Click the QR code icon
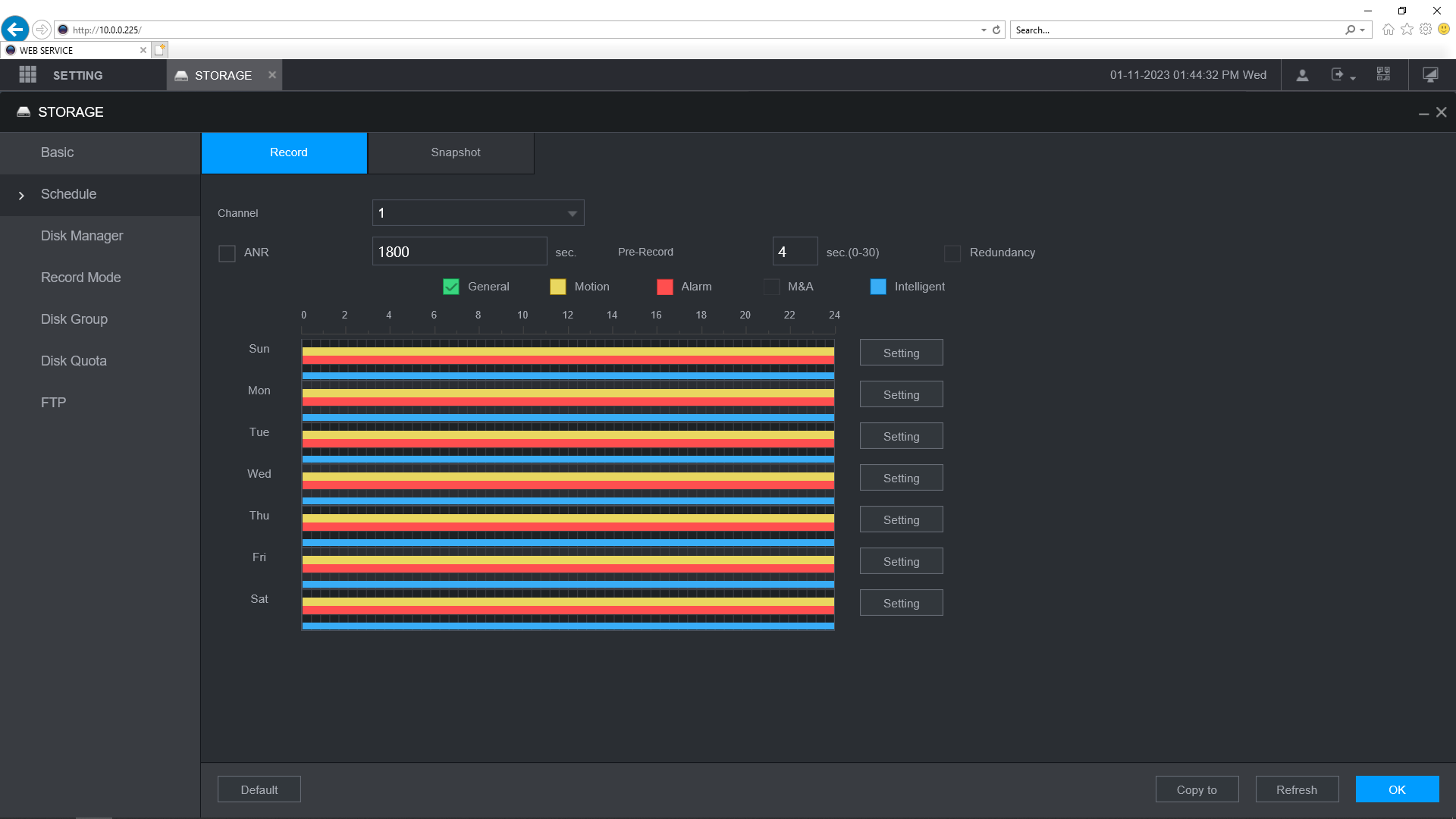 [1383, 74]
